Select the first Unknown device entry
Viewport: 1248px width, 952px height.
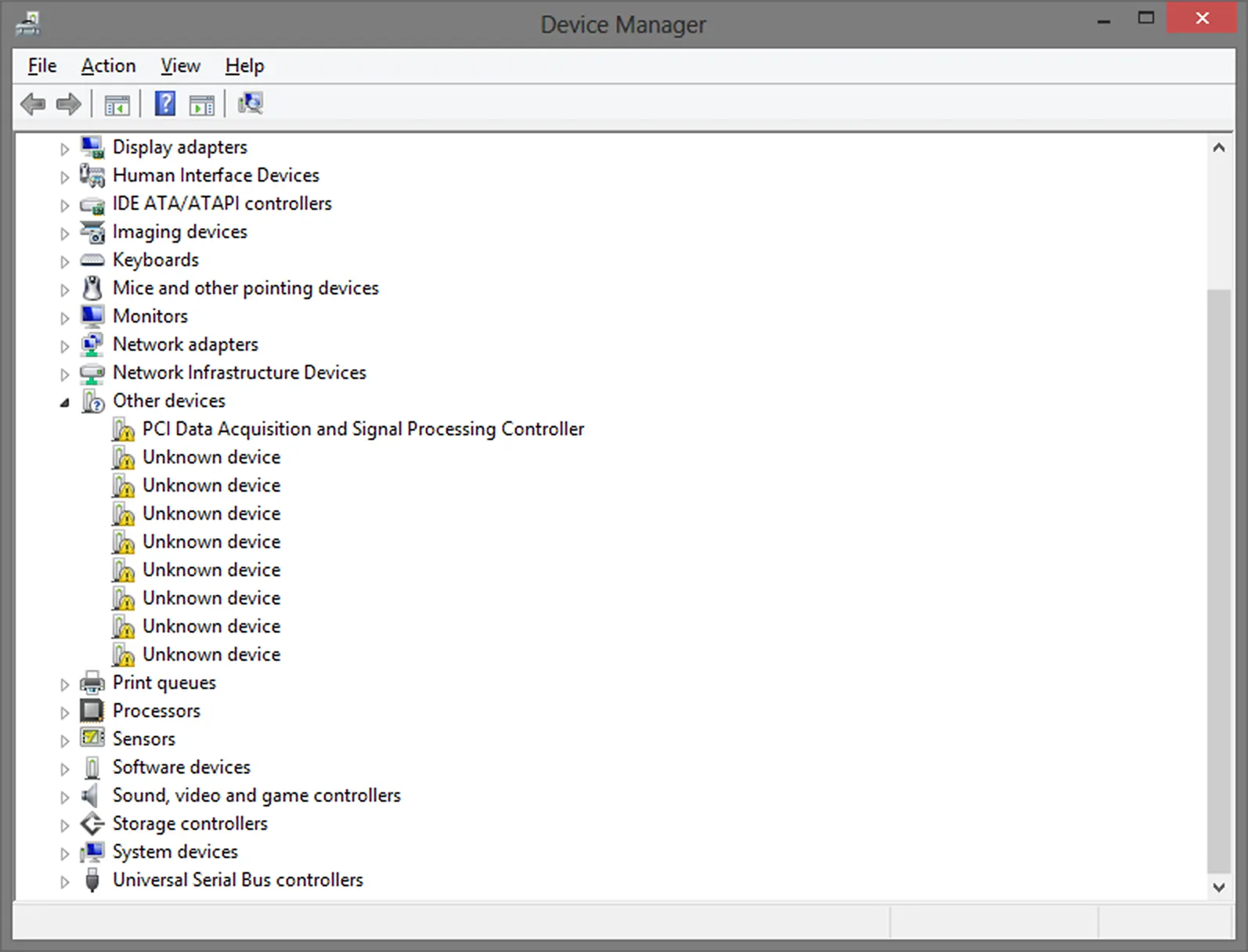[211, 457]
